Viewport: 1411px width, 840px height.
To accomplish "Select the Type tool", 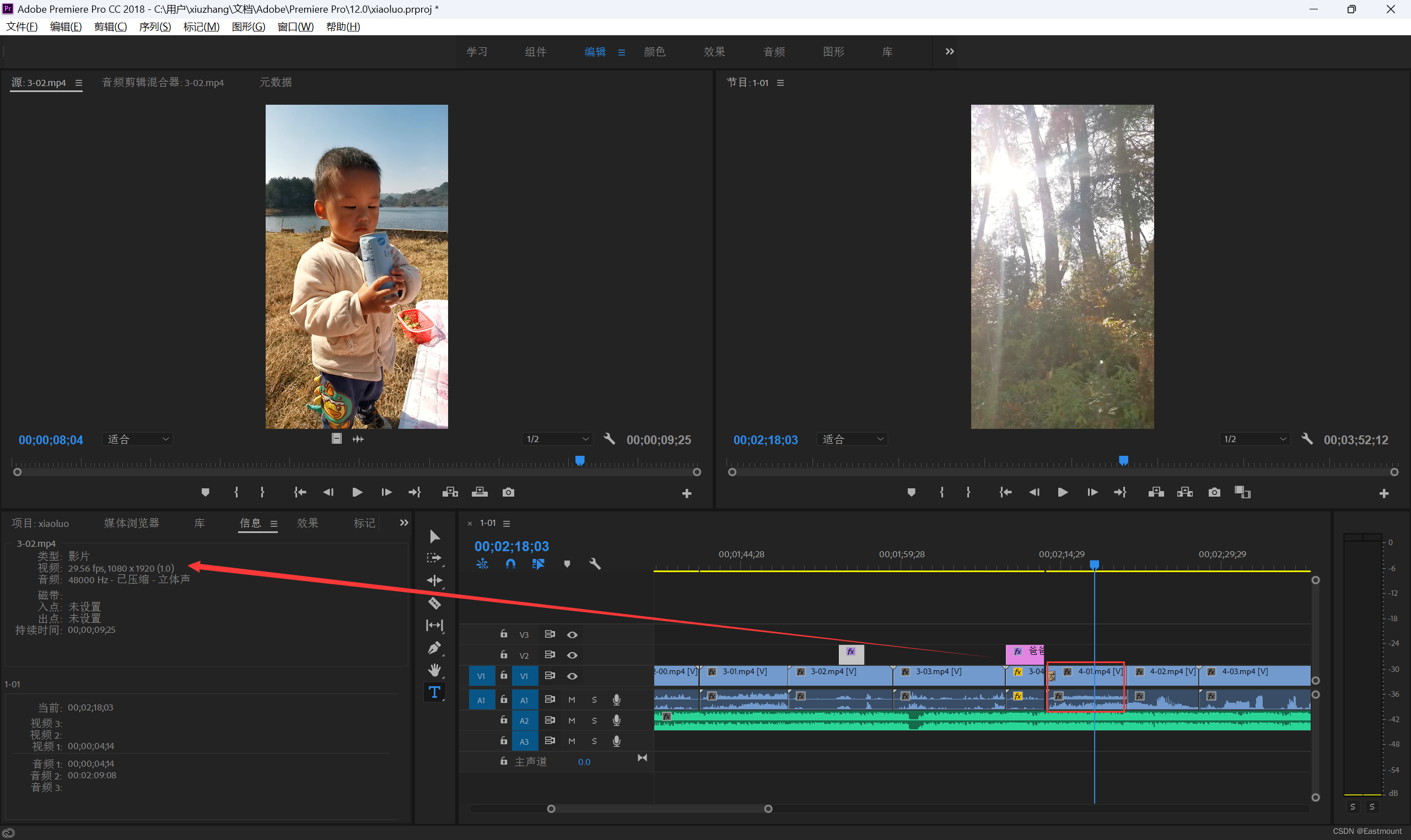I will [434, 692].
